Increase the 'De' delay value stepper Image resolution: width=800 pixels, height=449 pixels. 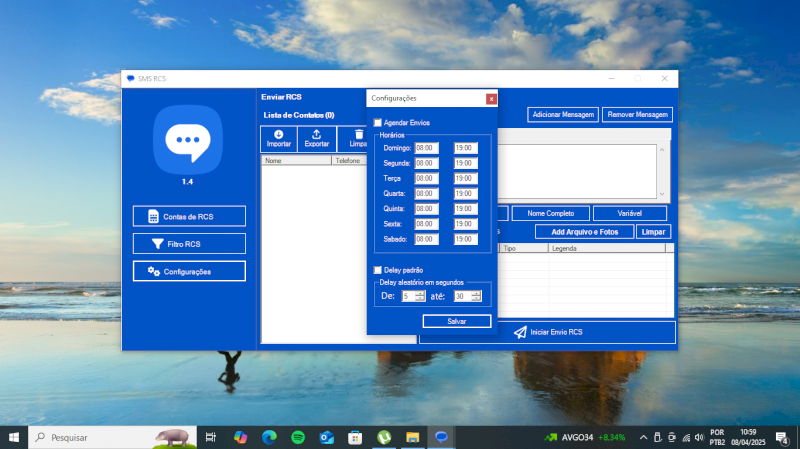pos(420,293)
